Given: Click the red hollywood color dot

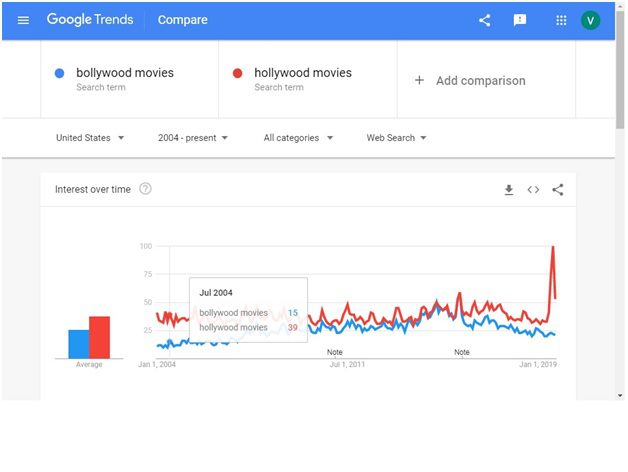Looking at the screenshot, I should (x=237, y=73).
